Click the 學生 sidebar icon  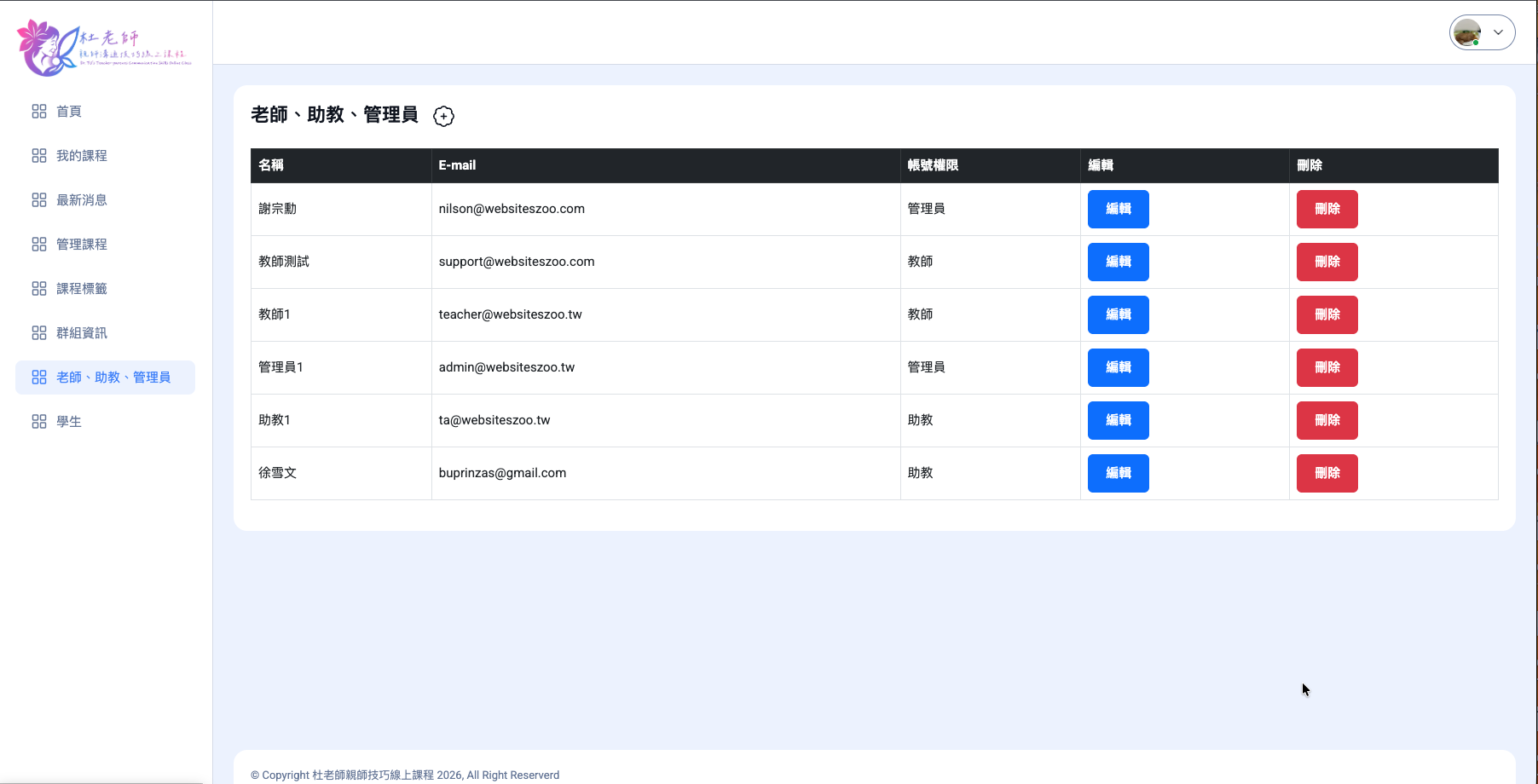pyautogui.click(x=39, y=422)
